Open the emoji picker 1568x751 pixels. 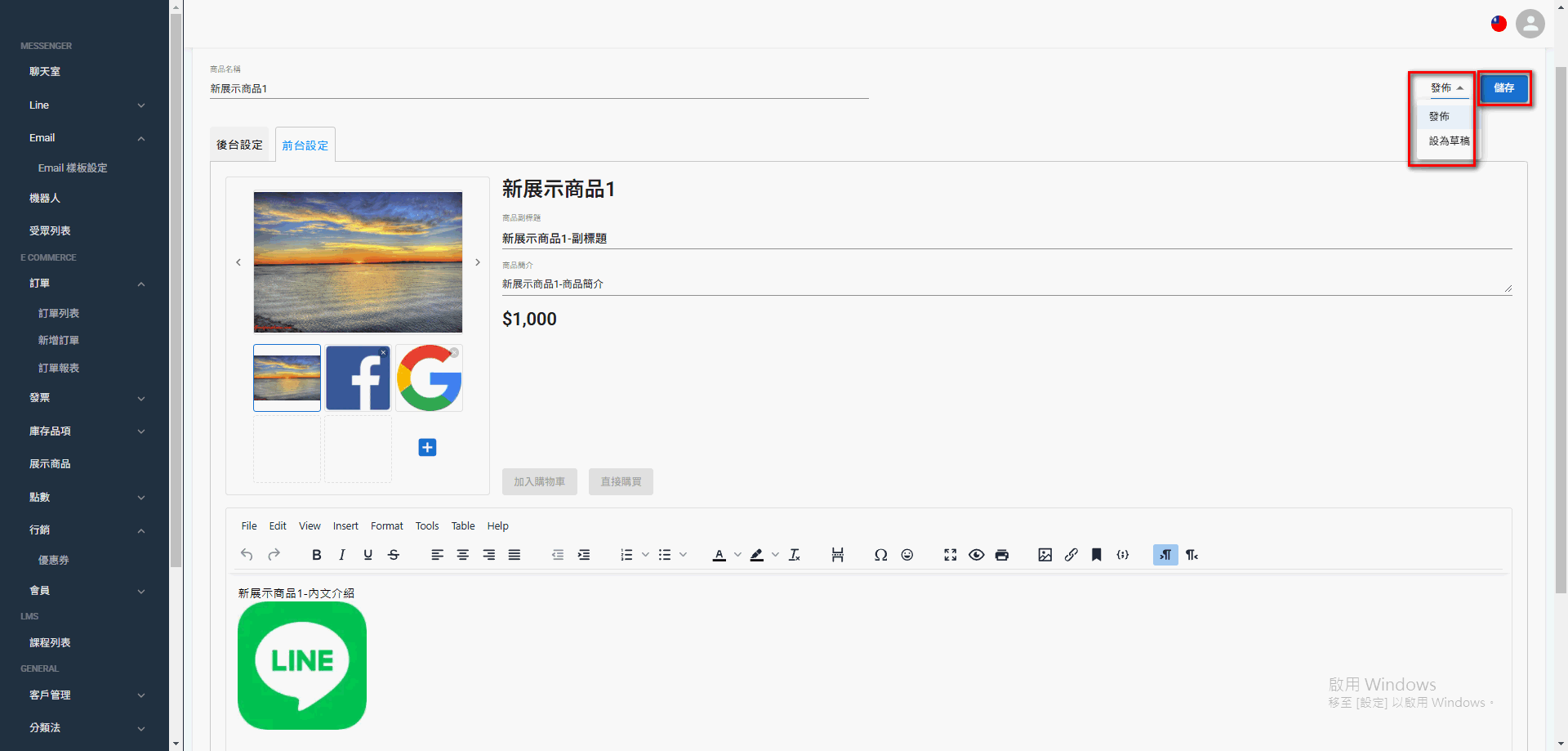click(x=907, y=555)
